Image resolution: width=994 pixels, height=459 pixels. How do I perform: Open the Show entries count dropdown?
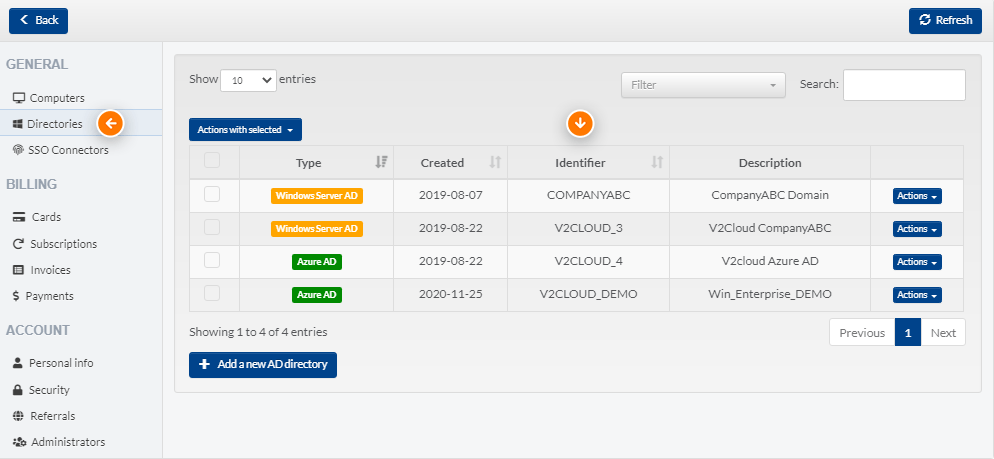[248, 80]
